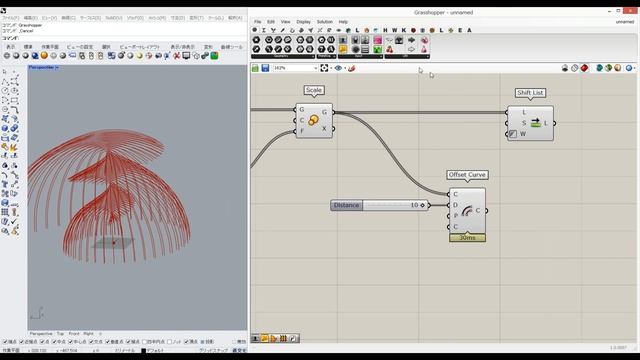640x360 pixels.
Task: Click the yellow Panel icon in Params Input group
Action: point(342,49)
